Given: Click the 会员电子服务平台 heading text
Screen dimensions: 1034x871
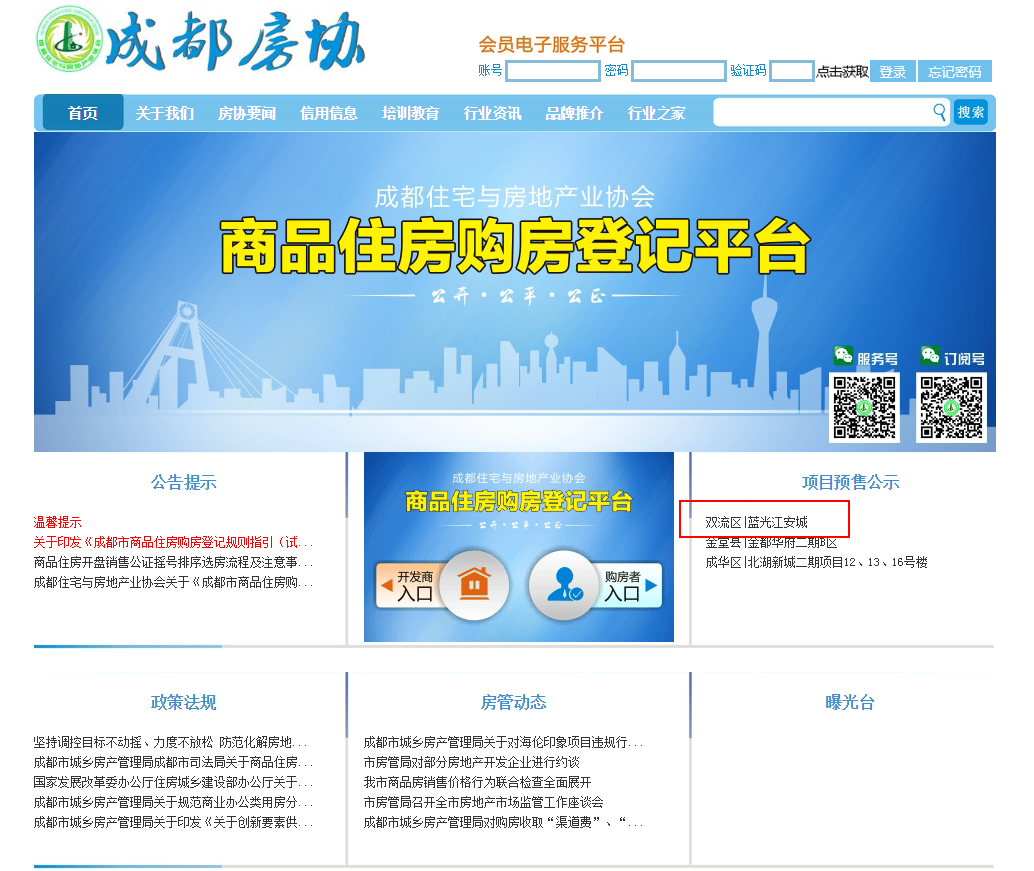Looking at the screenshot, I should (551, 44).
